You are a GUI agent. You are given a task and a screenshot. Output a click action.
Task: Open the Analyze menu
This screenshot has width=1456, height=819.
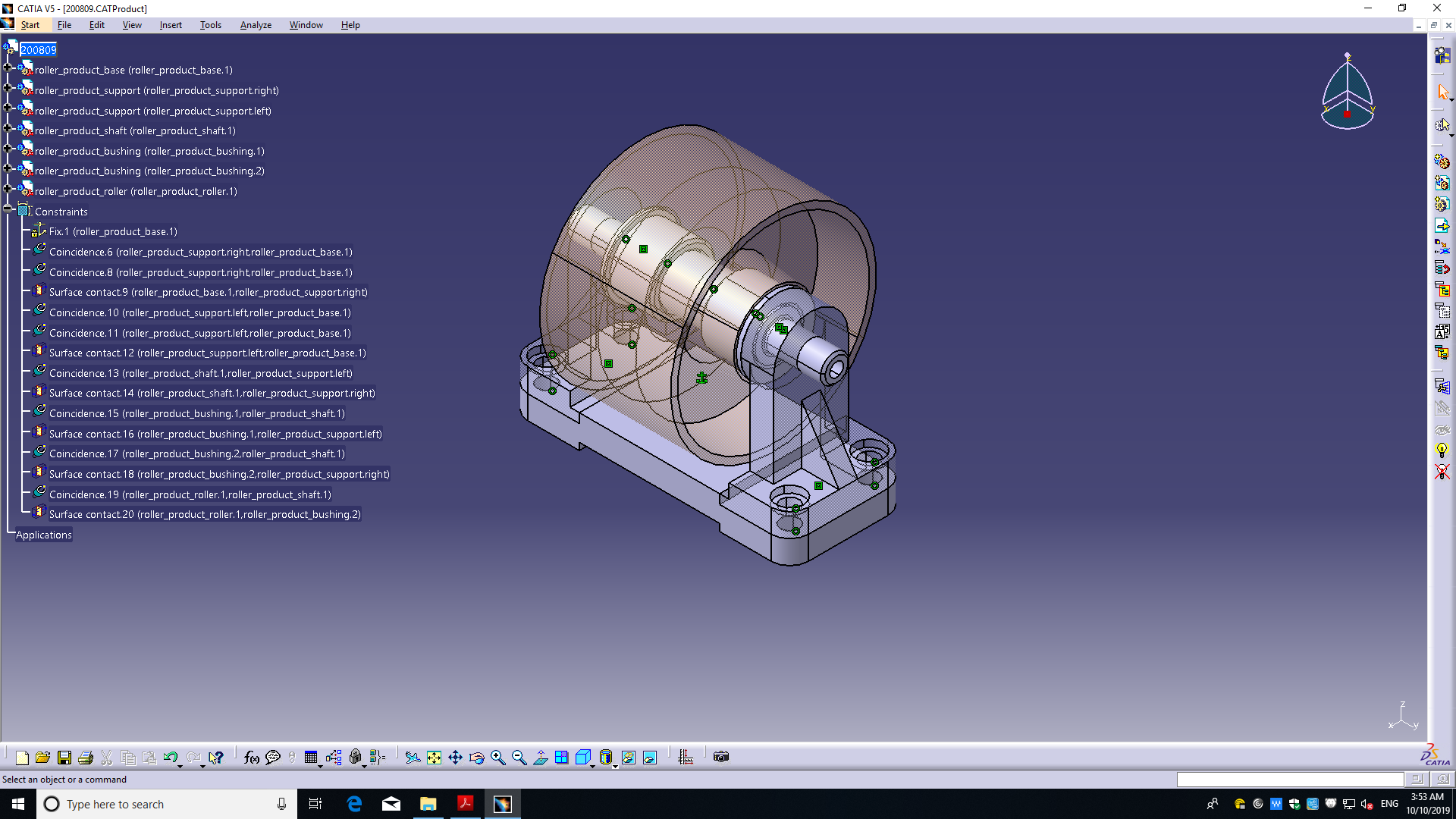[256, 25]
